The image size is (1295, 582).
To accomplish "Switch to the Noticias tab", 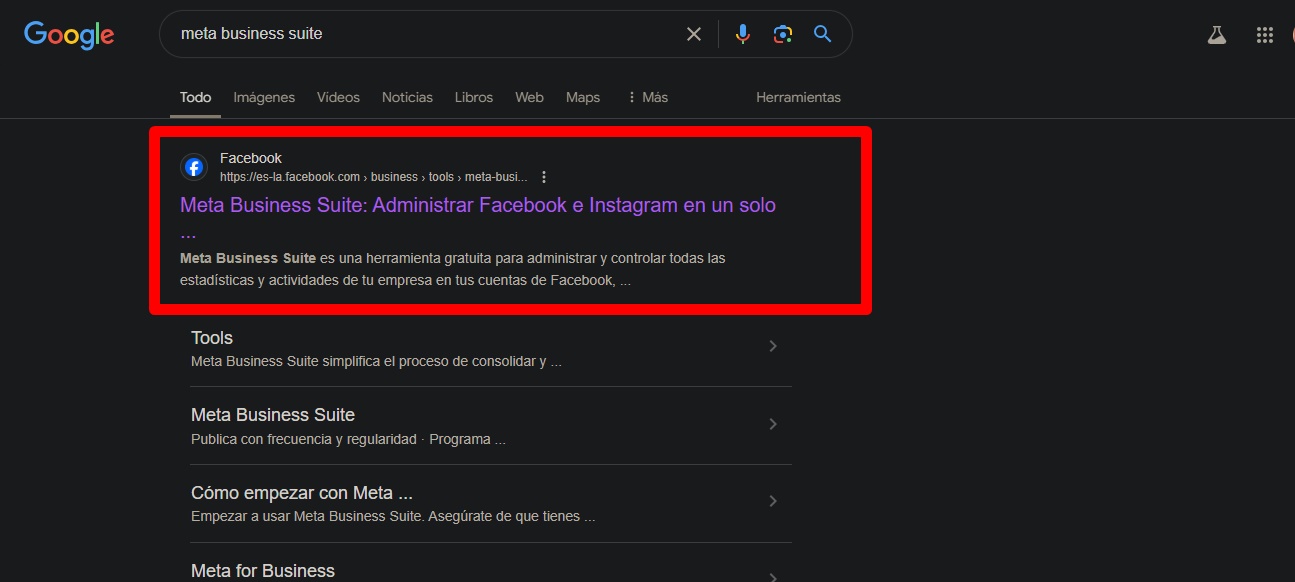I will click(407, 97).
